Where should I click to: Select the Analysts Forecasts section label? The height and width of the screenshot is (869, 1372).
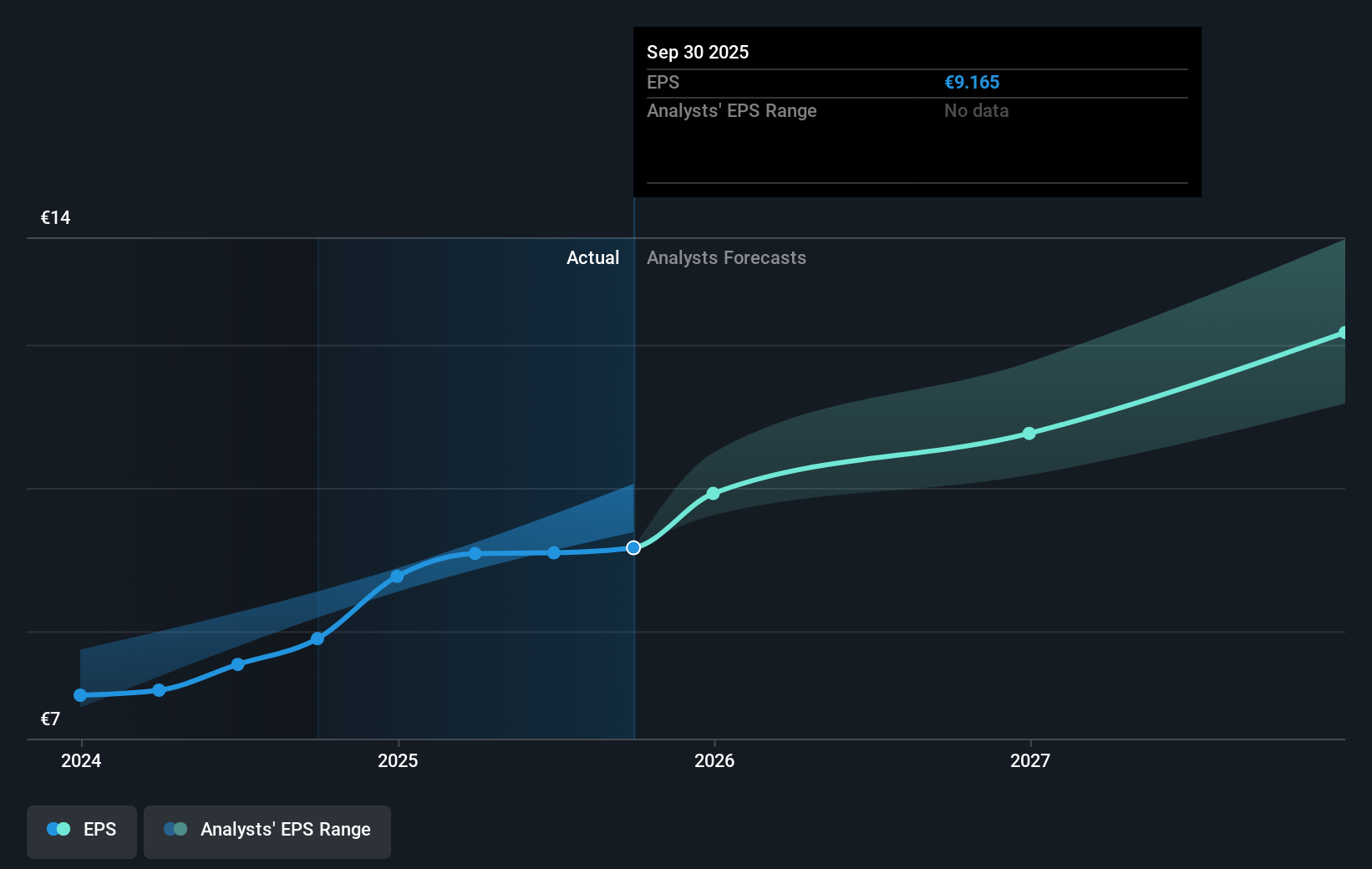726,258
